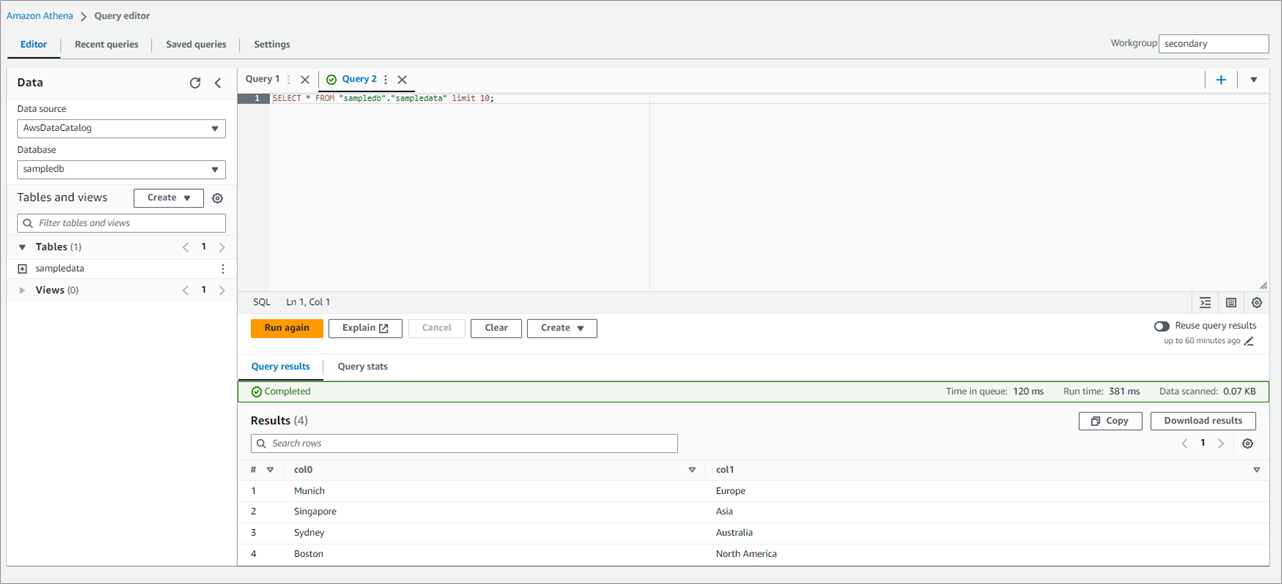The image size is (1282, 584).
Task: Focus Filter tables and views field
Action: click(x=121, y=223)
